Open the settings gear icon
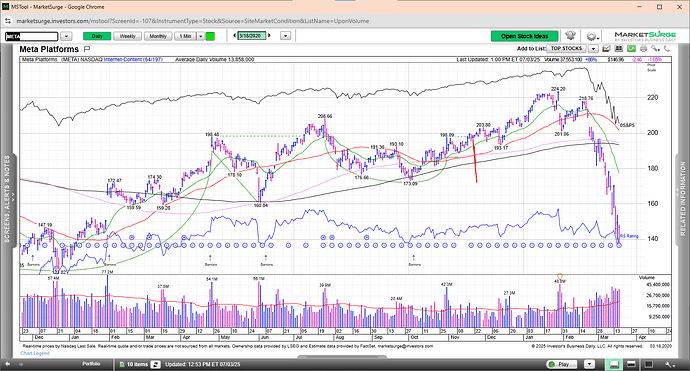 point(591,36)
